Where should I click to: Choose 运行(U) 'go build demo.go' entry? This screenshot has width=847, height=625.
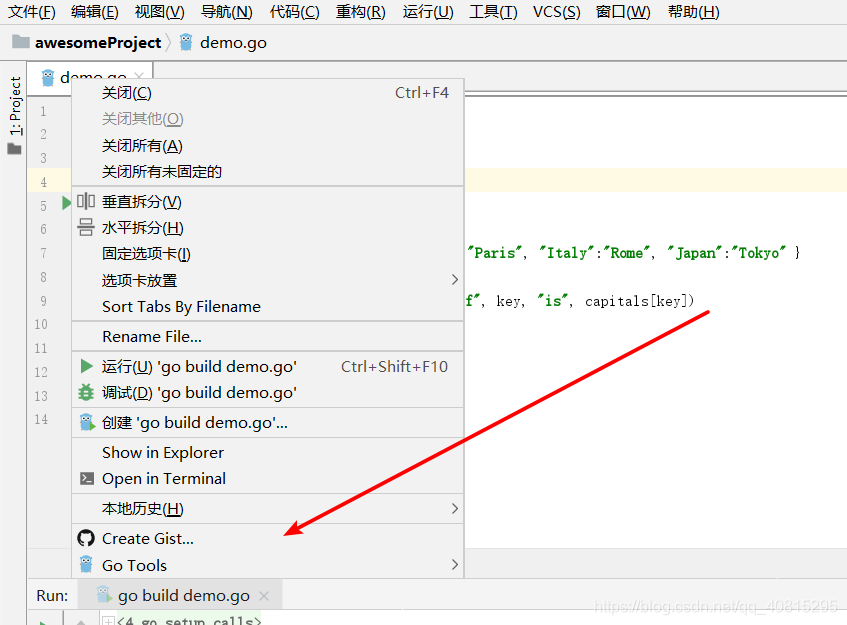(268, 367)
